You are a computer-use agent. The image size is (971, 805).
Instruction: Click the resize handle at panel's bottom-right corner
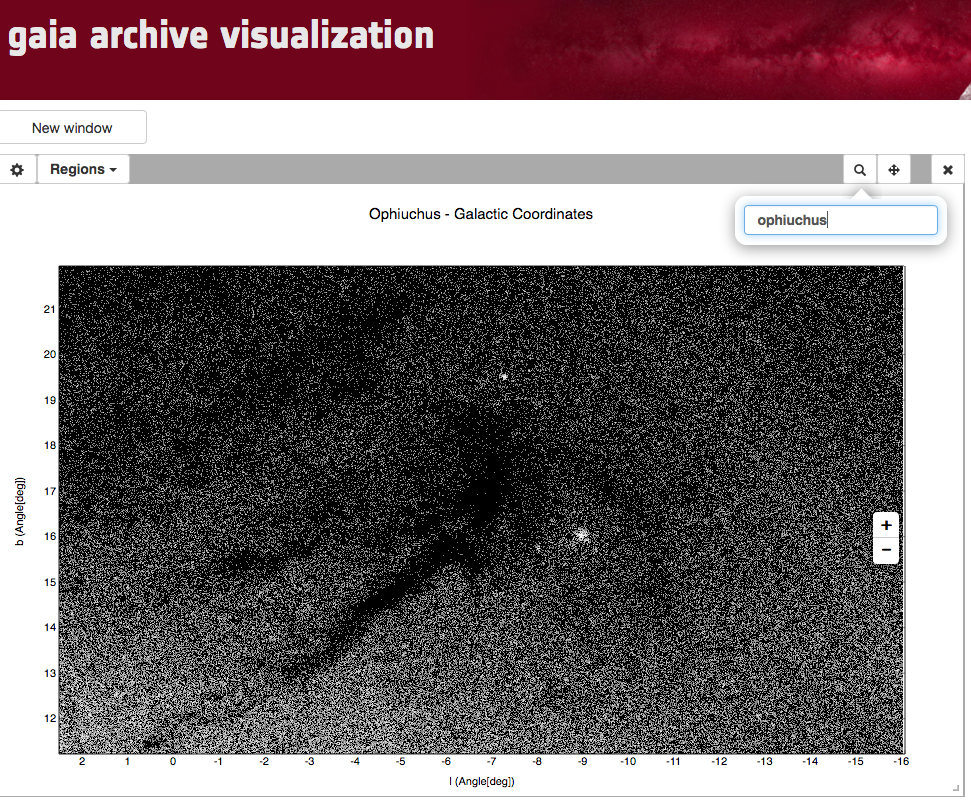[x=956, y=789]
